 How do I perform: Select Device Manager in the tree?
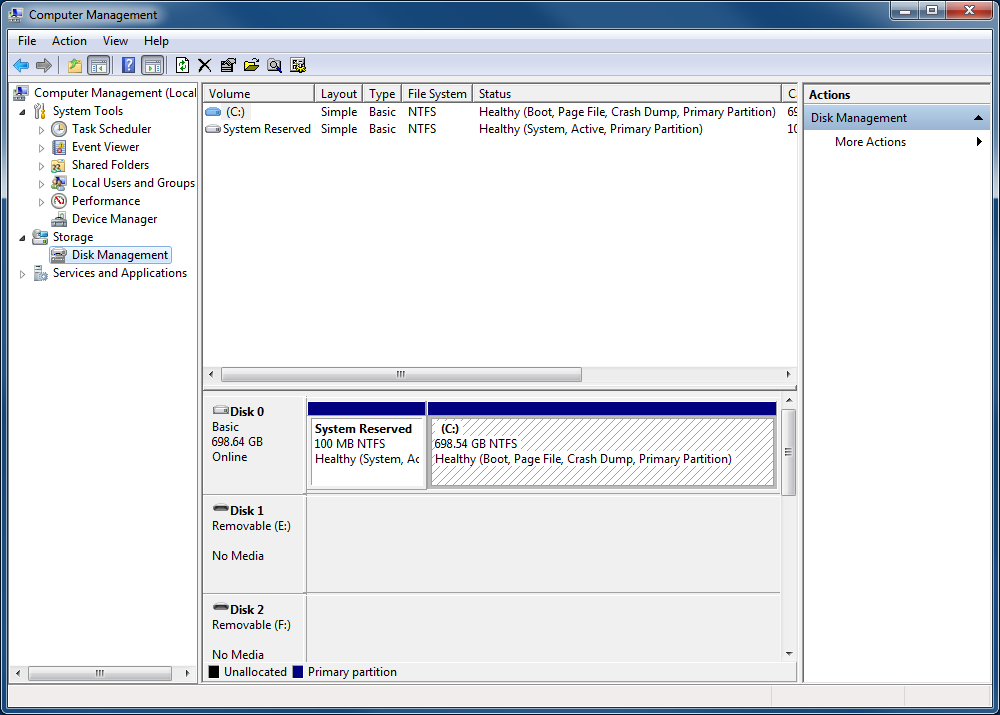tap(114, 219)
